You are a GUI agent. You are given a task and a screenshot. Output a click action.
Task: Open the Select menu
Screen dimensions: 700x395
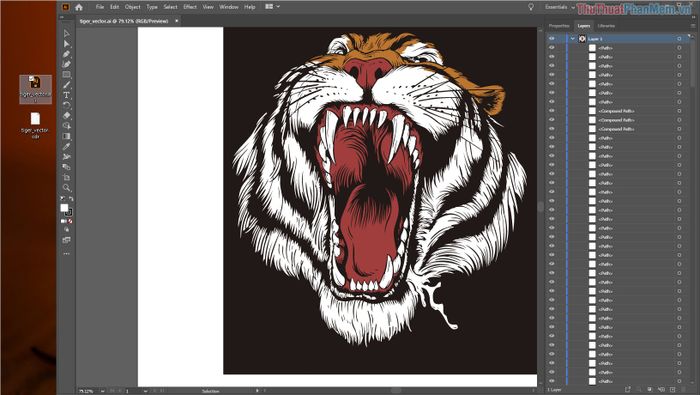pyautogui.click(x=171, y=7)
